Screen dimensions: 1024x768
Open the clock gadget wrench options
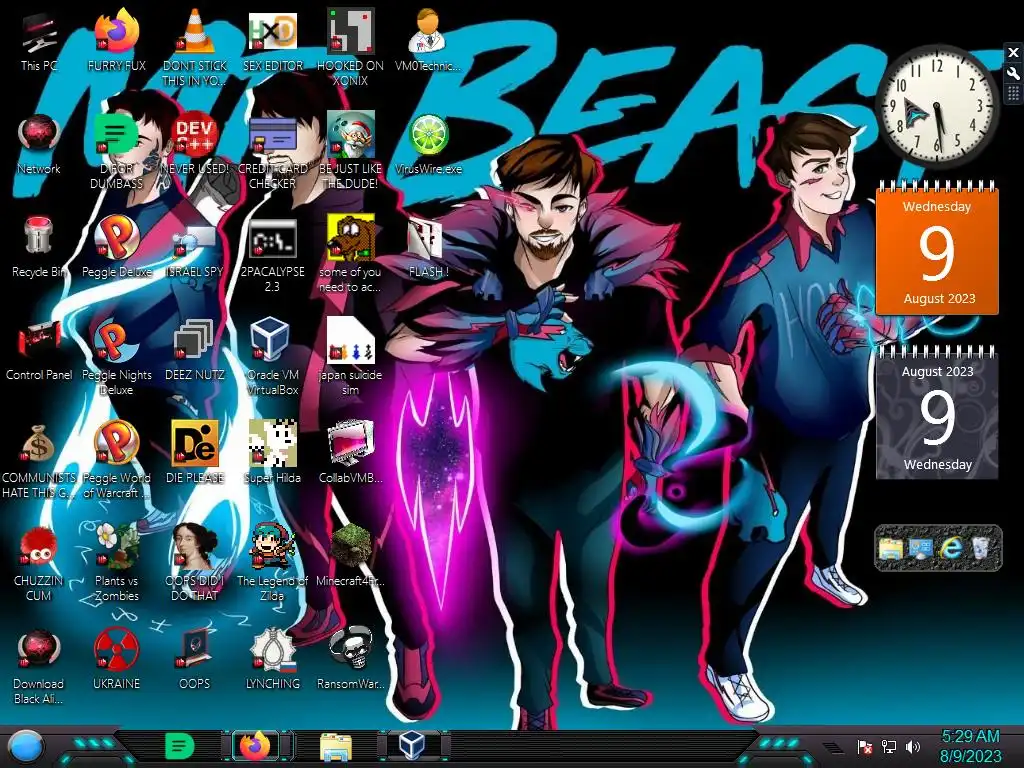pos(1013,73)
